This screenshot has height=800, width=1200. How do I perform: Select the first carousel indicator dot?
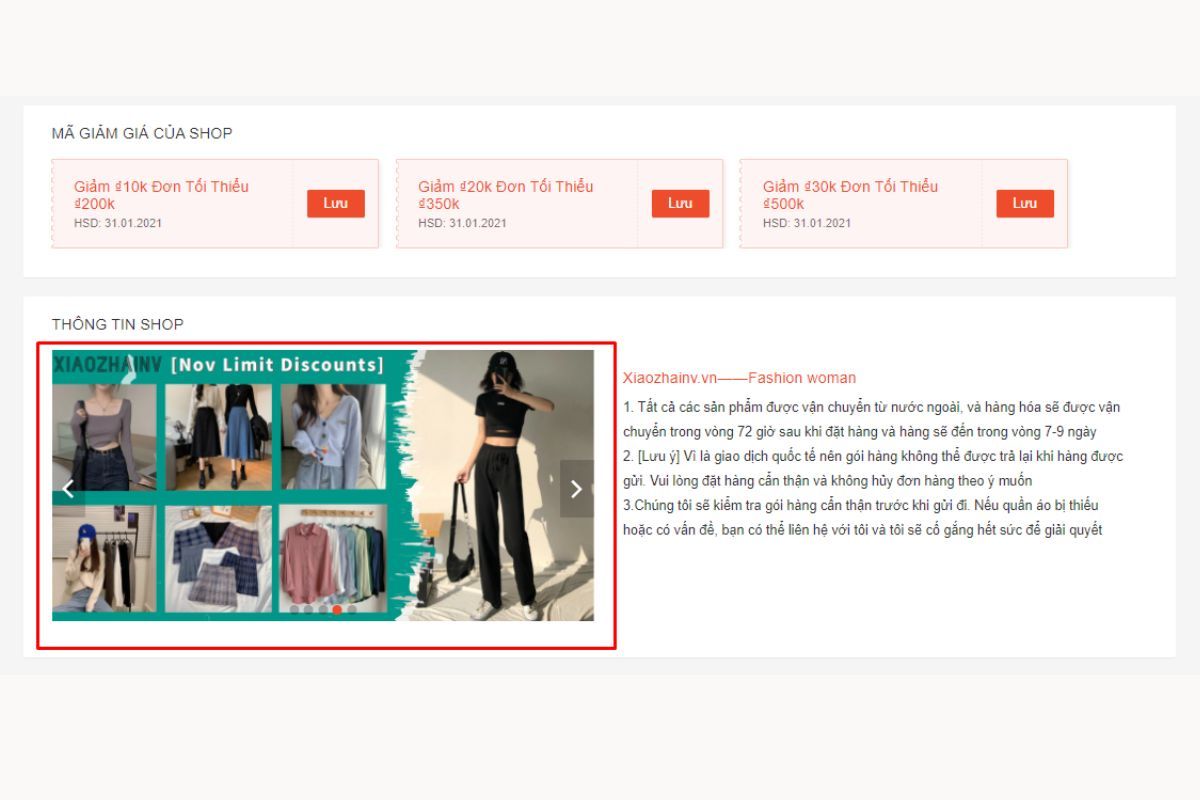294,609
